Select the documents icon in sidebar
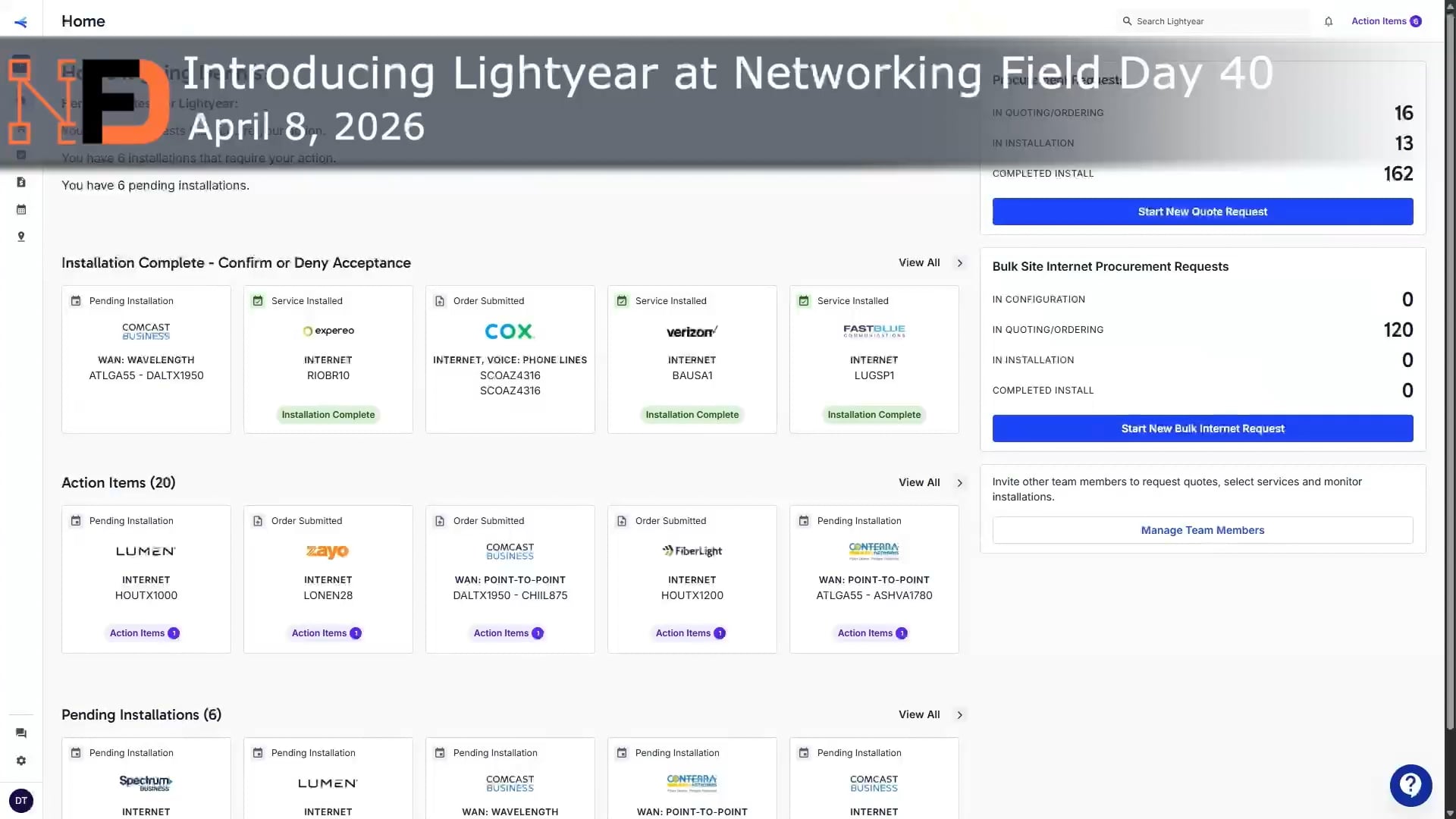 point(21,182)
